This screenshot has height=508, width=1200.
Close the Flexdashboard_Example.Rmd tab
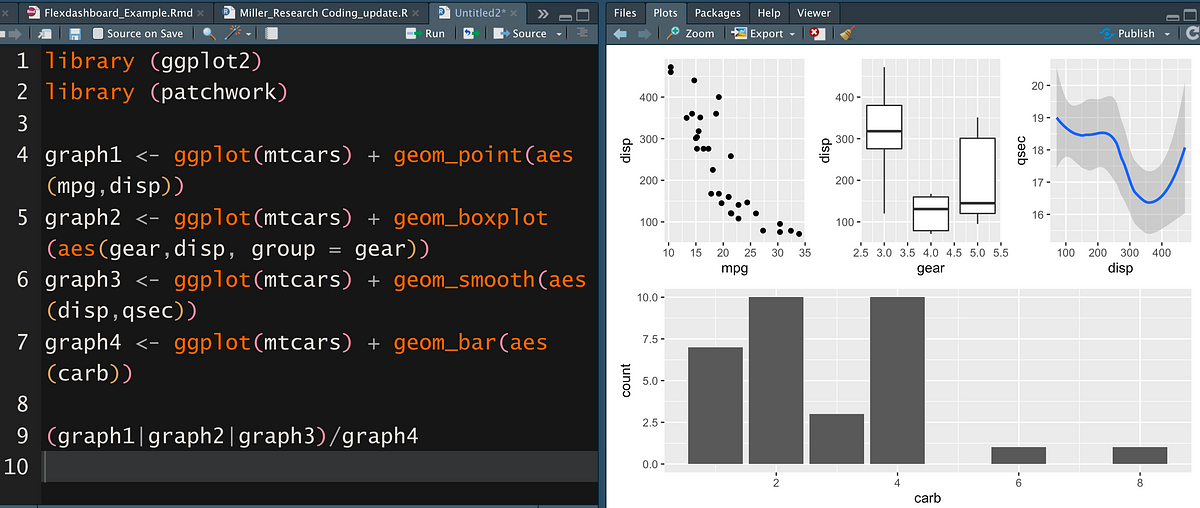[202, 14]
